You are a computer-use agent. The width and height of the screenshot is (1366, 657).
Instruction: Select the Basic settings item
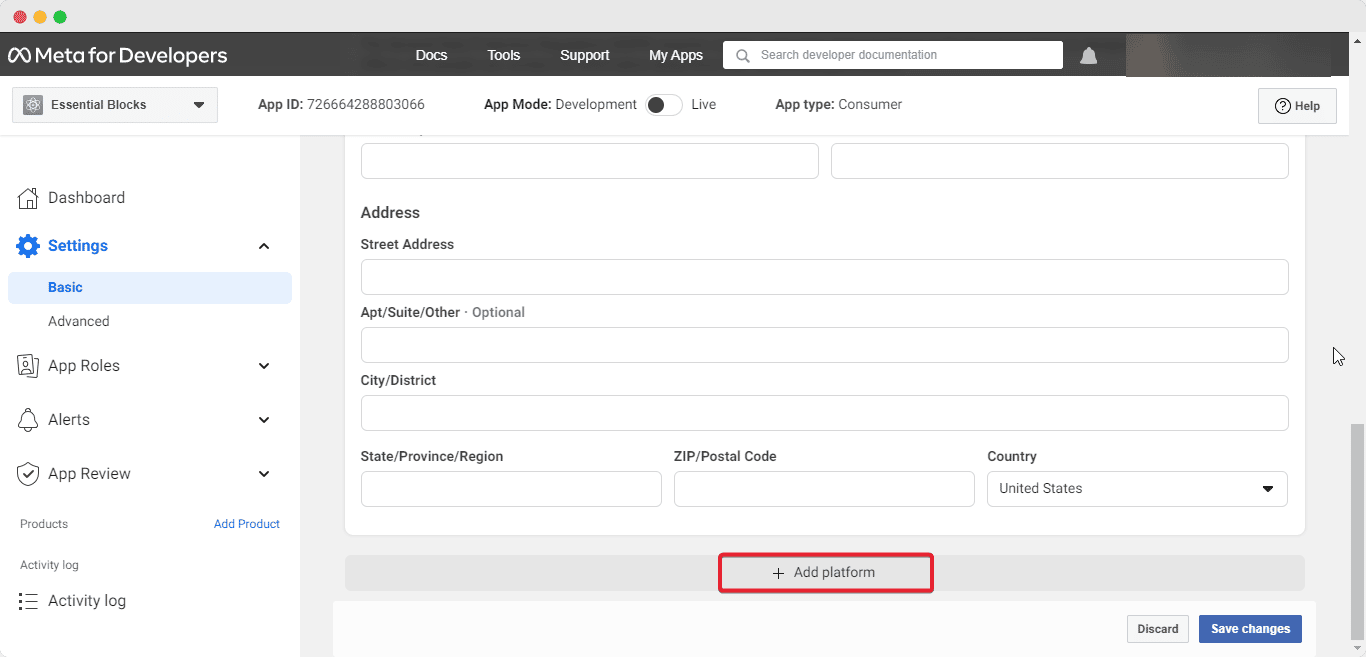coord(150,287)
